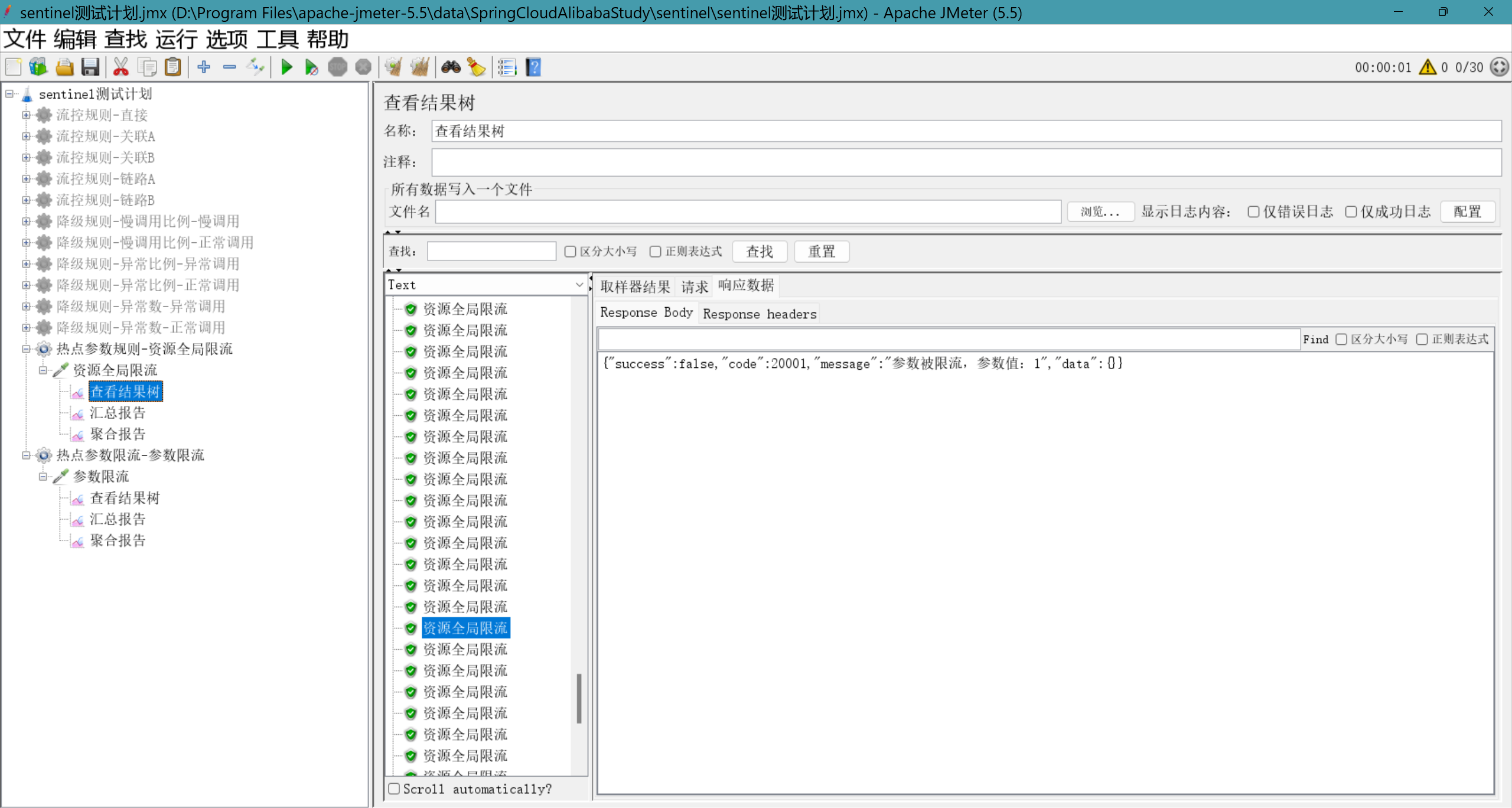Toggle Scroll automatically checkbox
The height and width of the screenshot is (808, 1512).
pyautogui.click(x=395, y=789)
